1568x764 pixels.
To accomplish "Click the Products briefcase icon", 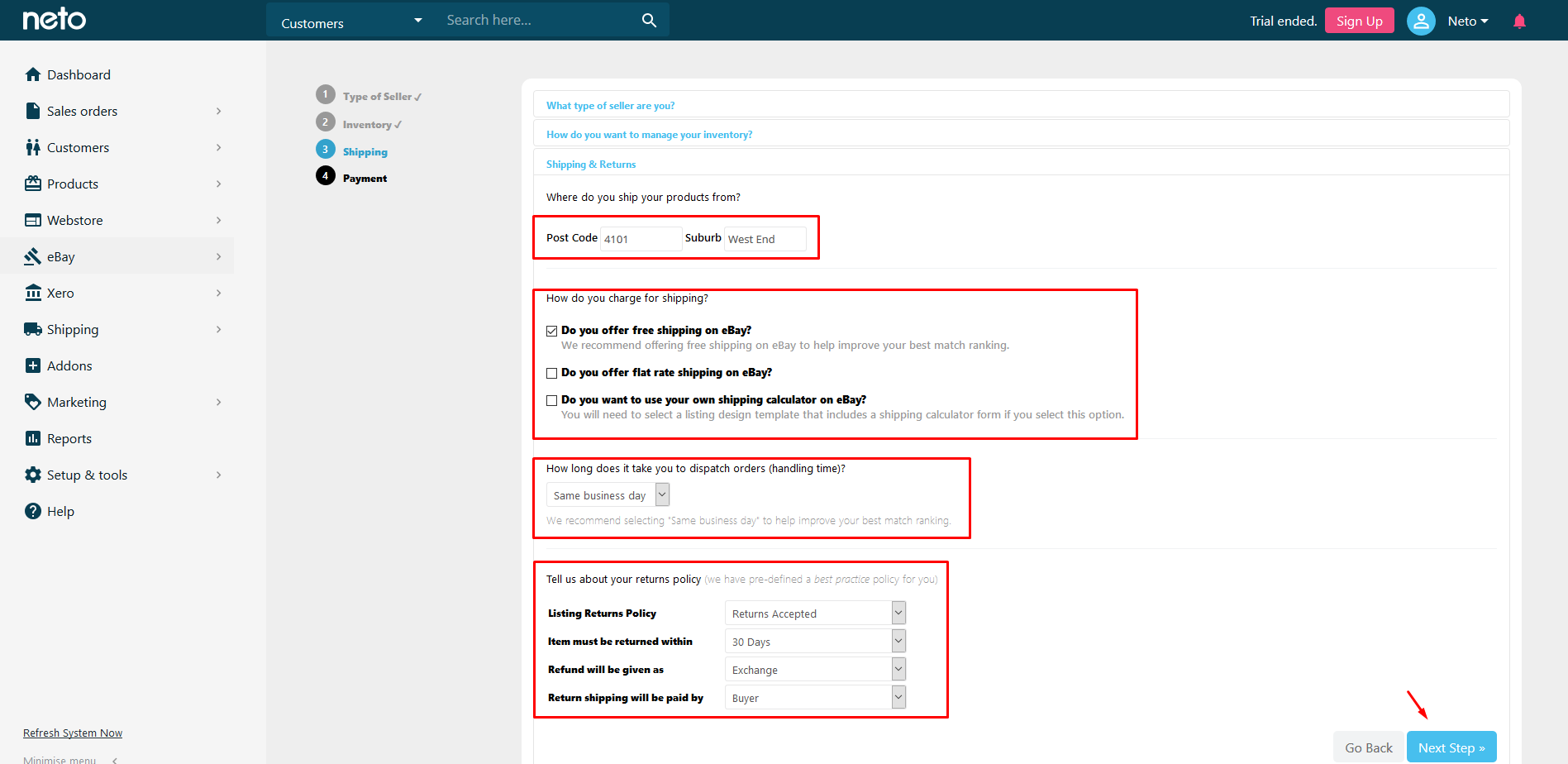I will click(33, 184).
